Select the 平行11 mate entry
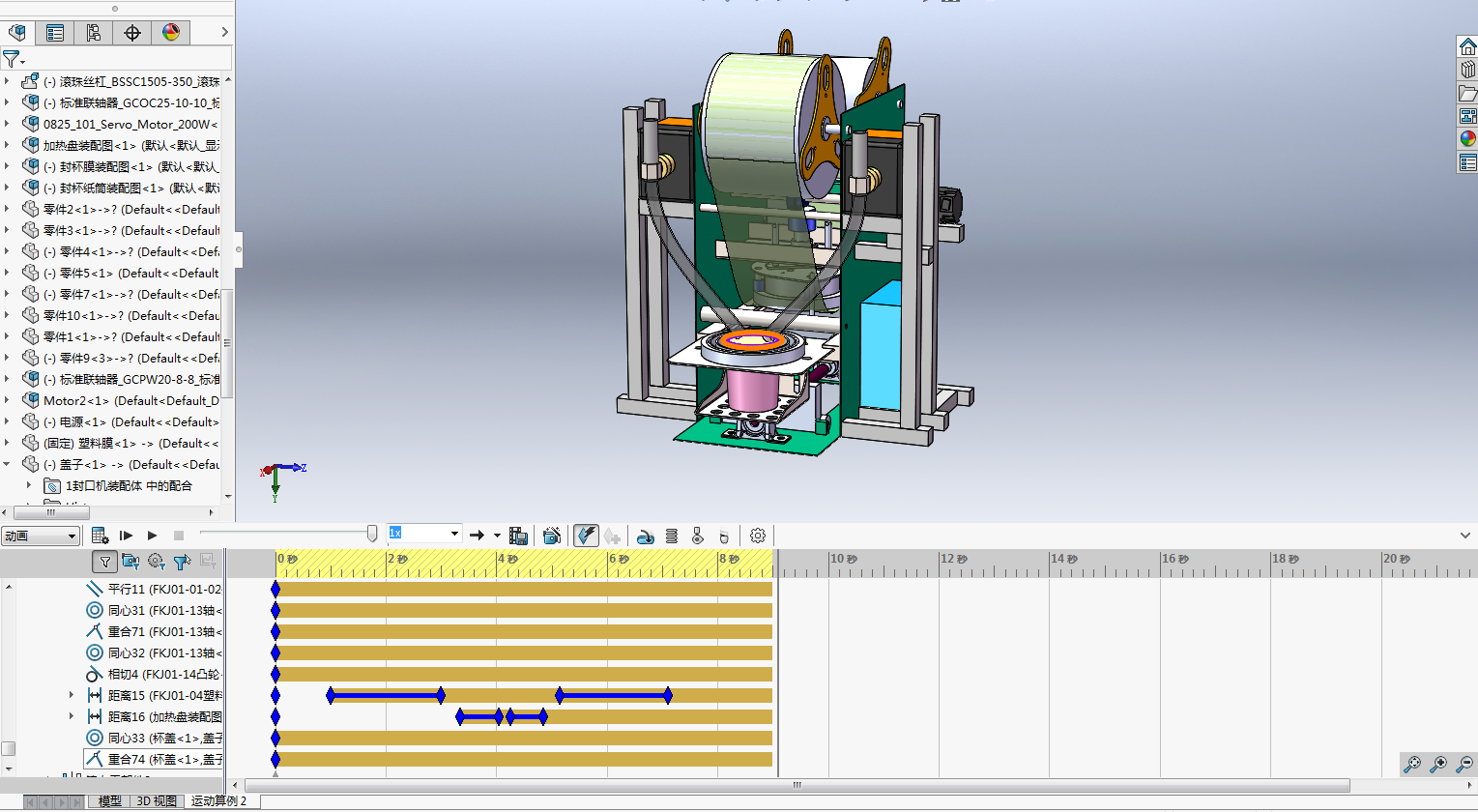 pos(154,589)
